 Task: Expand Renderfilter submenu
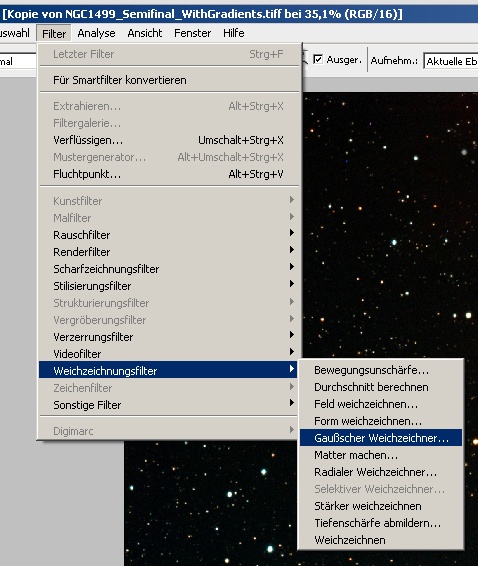(x=168, y=252)
